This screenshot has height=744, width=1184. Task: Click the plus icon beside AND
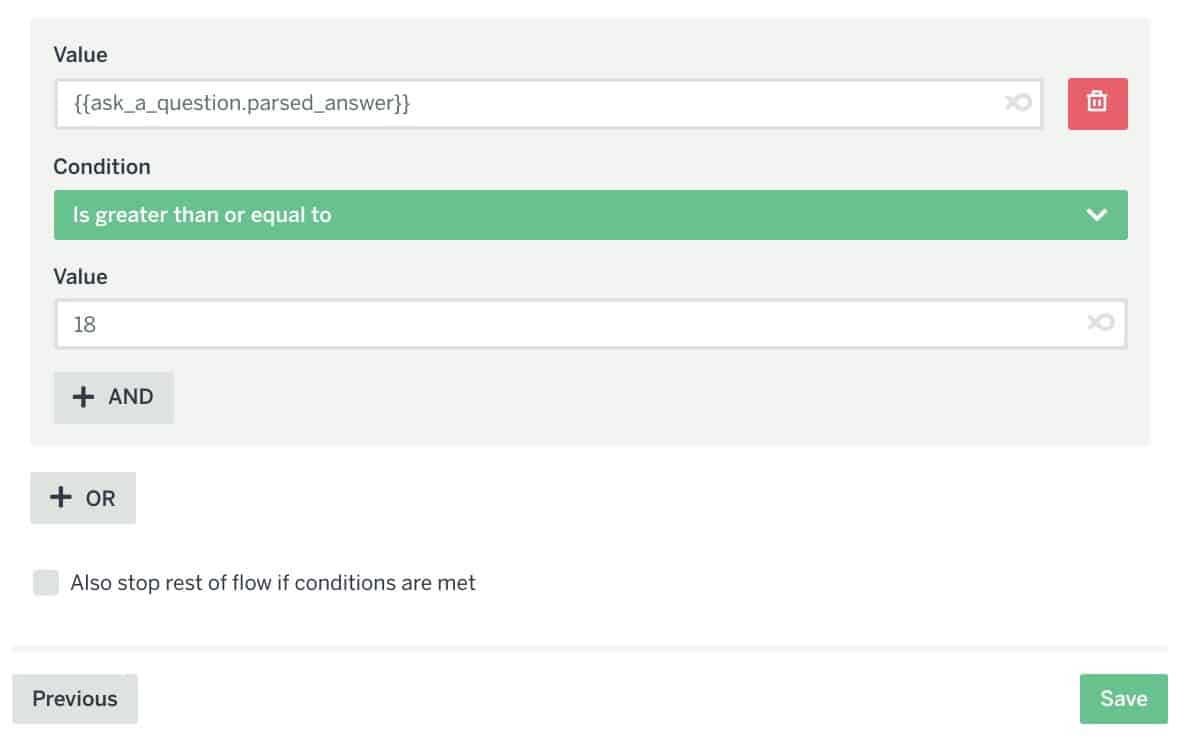point(84,397)
